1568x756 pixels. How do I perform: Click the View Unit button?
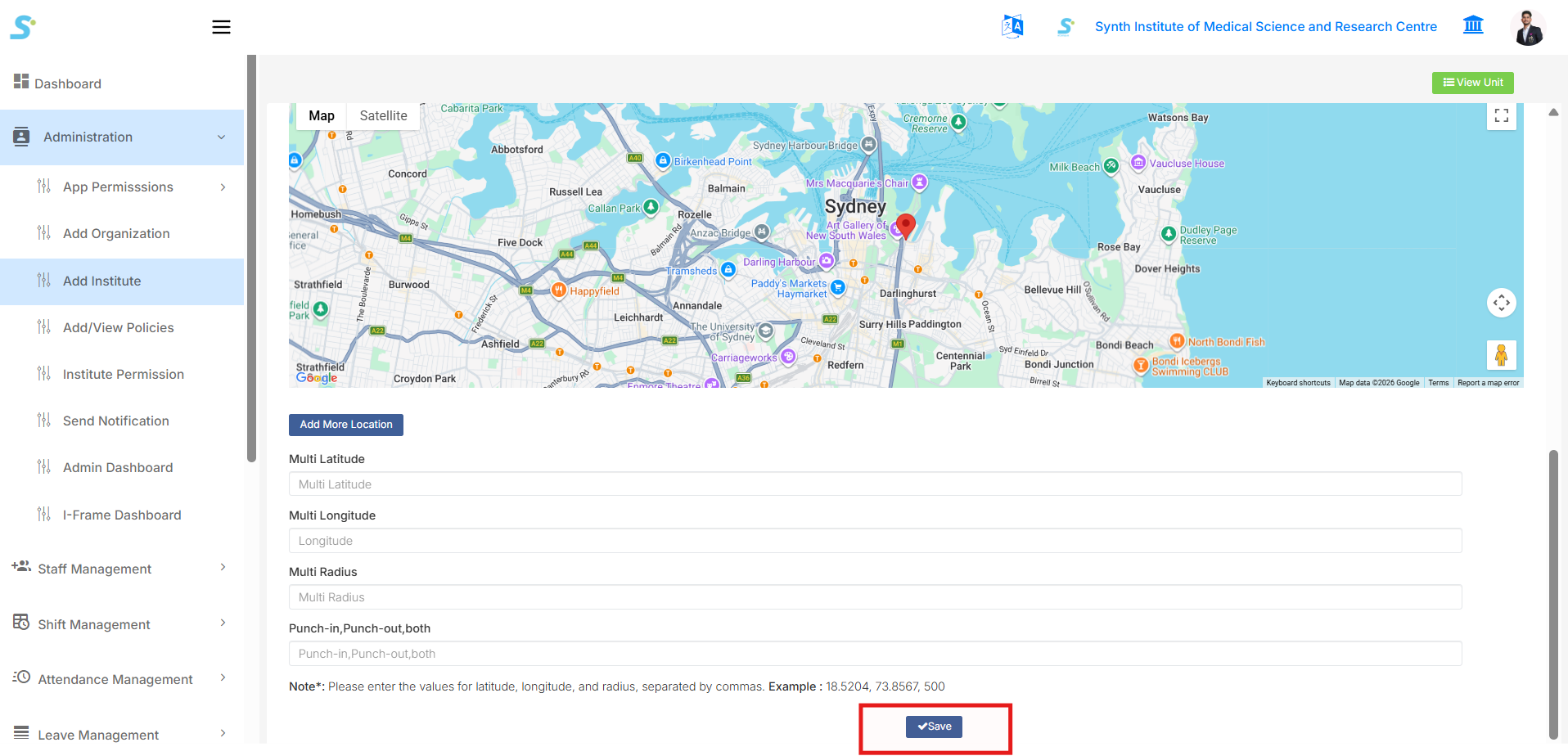coord(1473,83)
